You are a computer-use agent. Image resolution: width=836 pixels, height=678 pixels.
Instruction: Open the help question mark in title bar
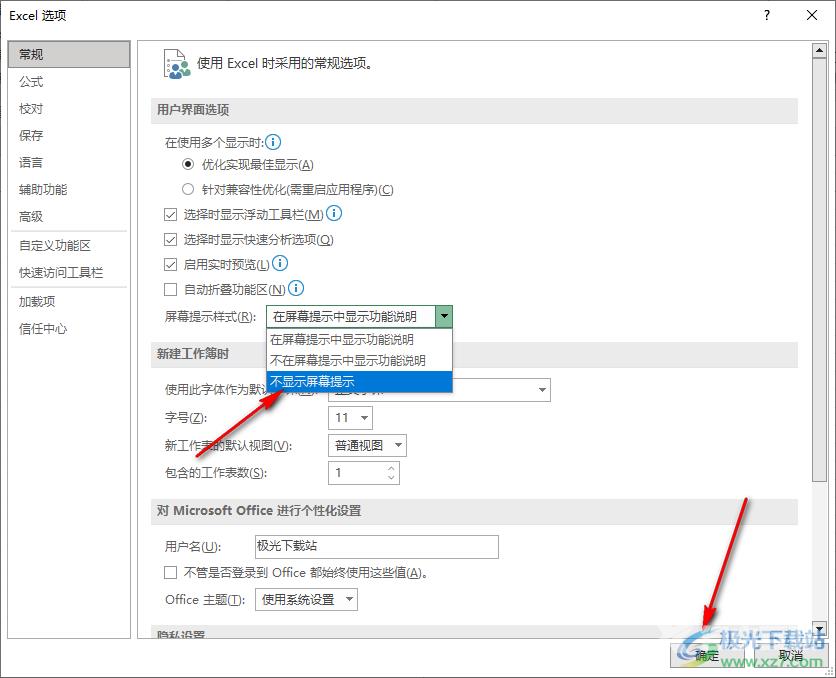point(767,15)
